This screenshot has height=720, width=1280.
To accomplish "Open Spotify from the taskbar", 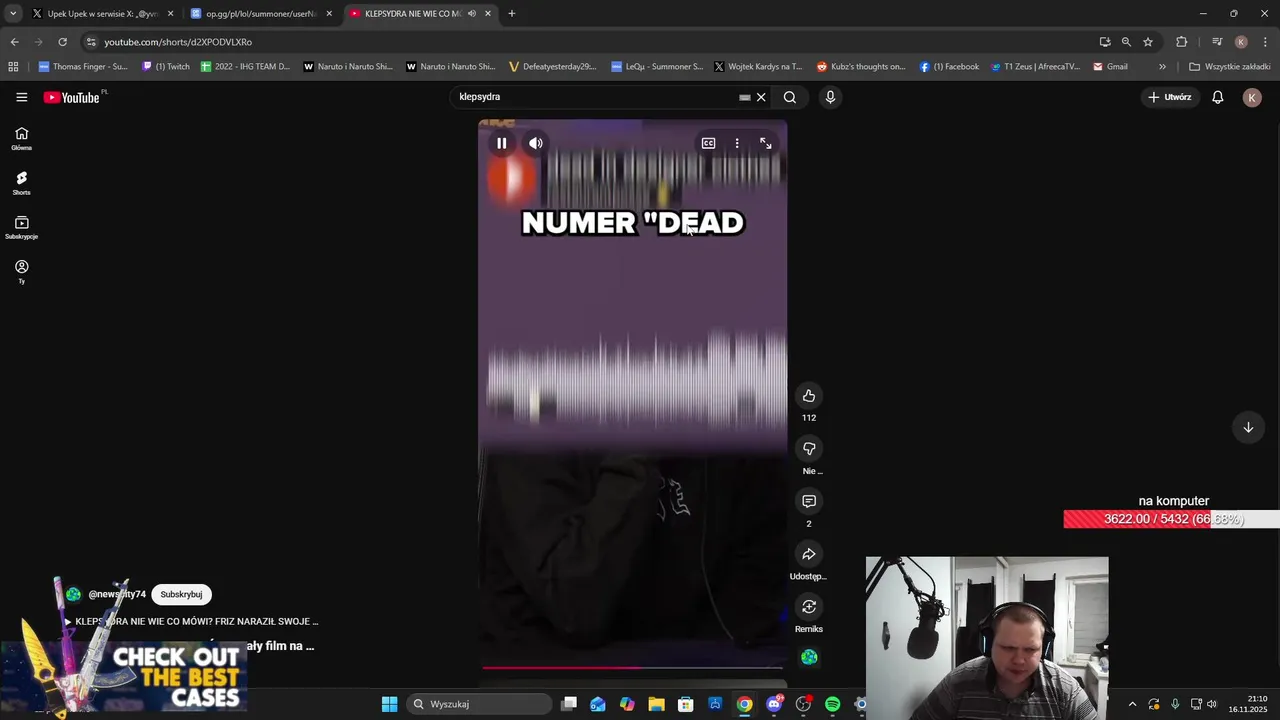I will (832, 704).
